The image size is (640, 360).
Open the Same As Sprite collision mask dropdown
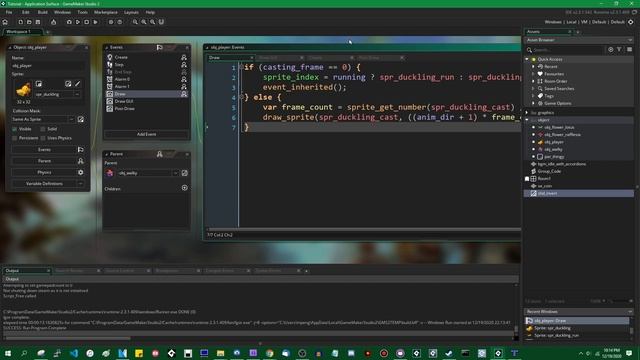coord(71,119)
